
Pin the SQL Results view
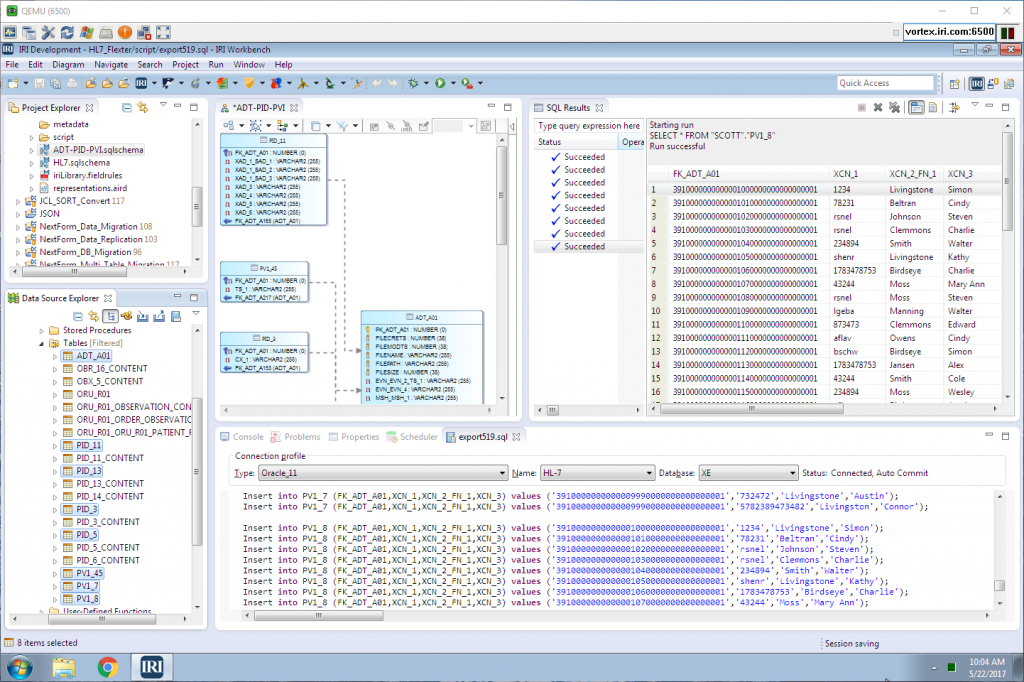(953, 107)
